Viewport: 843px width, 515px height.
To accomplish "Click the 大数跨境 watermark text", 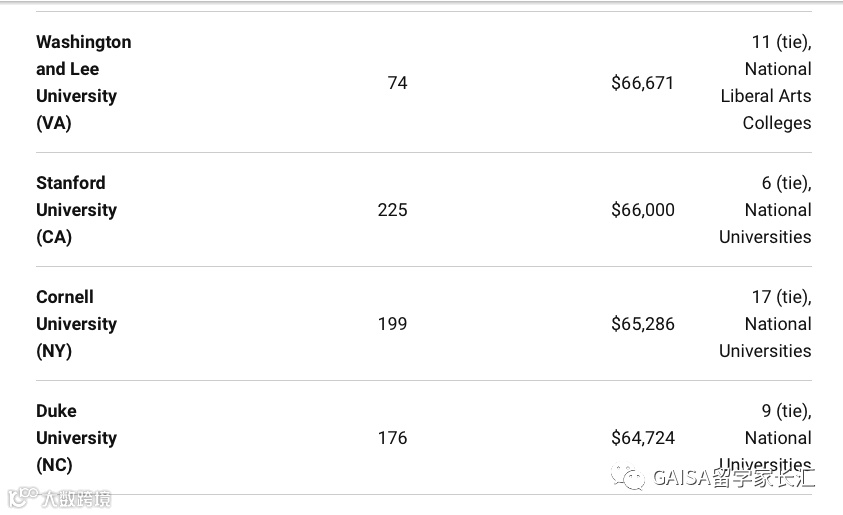I will point(74,497).
